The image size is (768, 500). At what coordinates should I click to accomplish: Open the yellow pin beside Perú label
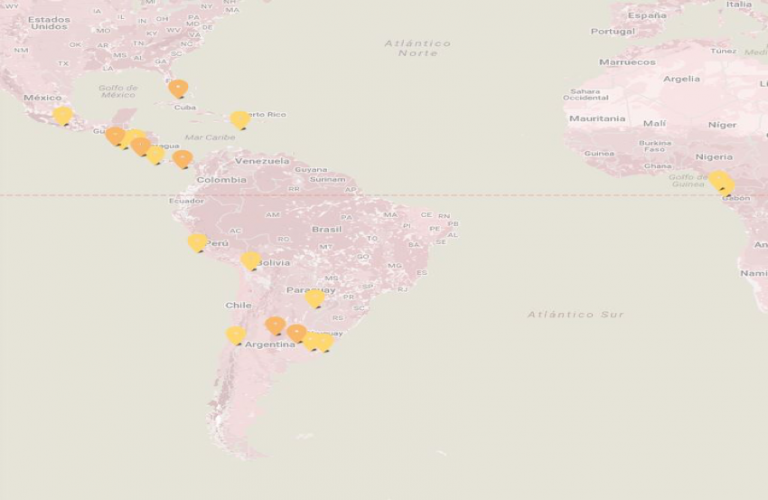[x=197, y=243]
